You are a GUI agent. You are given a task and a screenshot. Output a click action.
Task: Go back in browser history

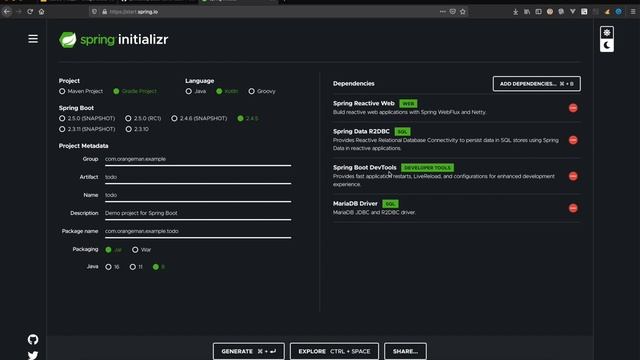(7, 11)
